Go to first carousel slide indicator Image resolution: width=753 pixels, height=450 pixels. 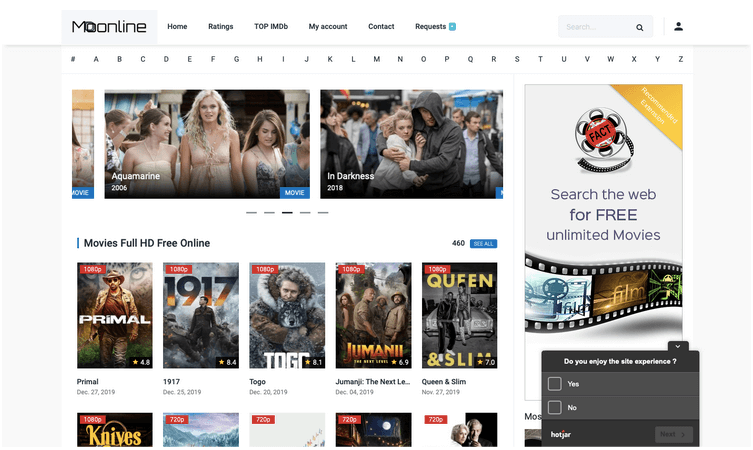(251, 212)
